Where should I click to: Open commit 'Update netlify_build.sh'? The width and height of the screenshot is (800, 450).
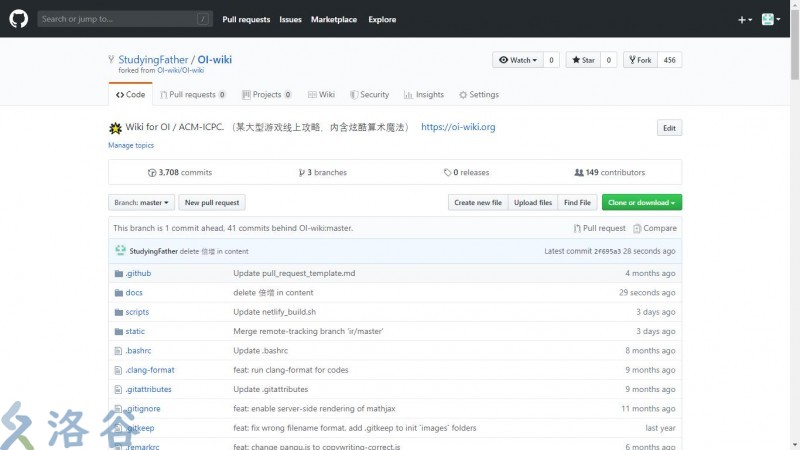point(274,312)
